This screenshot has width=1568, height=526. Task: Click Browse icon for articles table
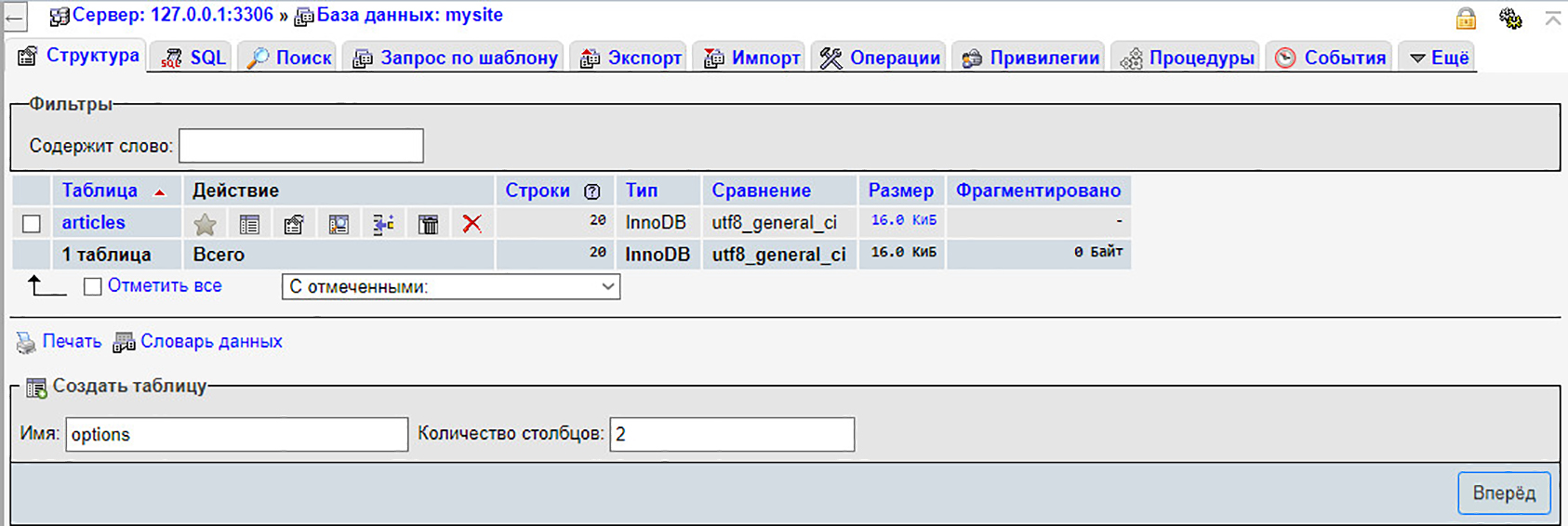coord(249,224)
